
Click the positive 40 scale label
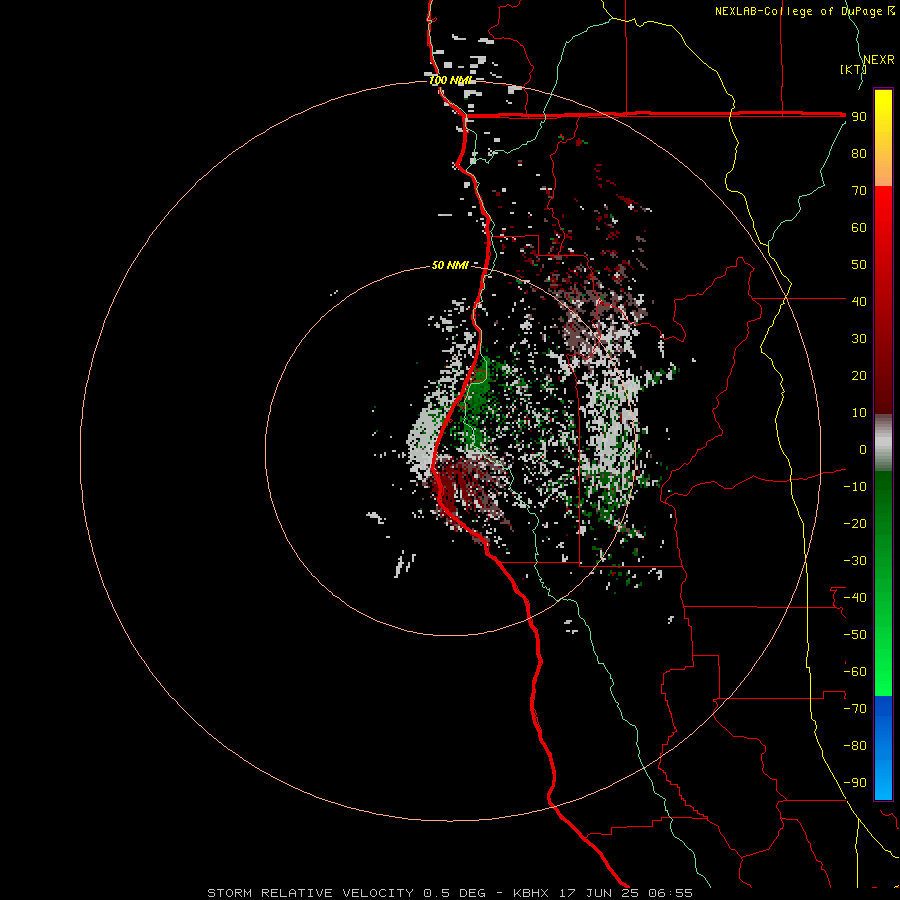tap(859, 301)
